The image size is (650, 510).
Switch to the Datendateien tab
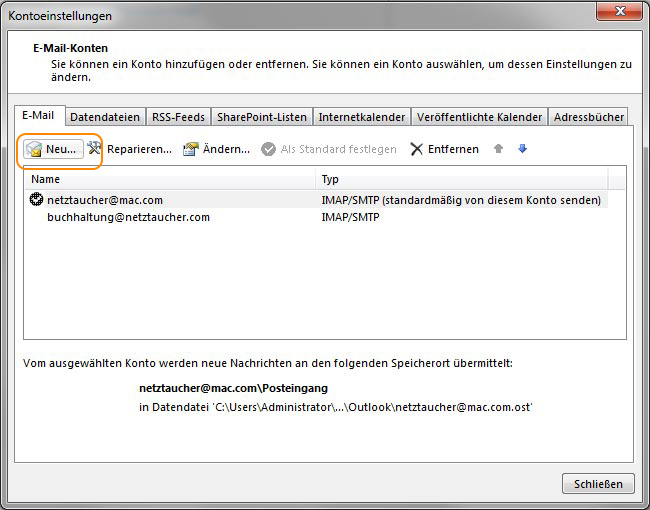click(106, 117)
